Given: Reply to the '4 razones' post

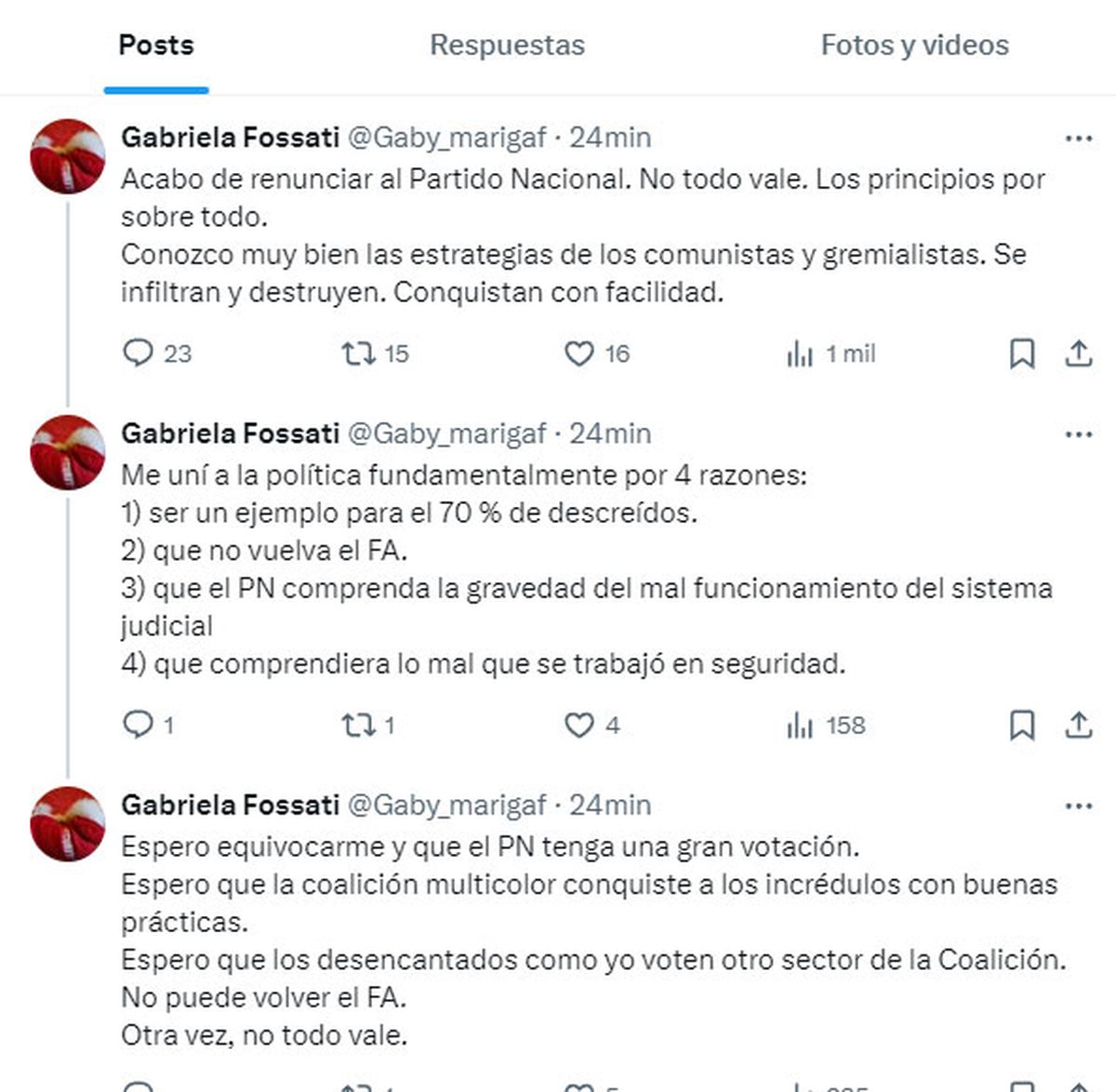Looking at the screenshot, I should pyautogui.click(x=138, y=725).
